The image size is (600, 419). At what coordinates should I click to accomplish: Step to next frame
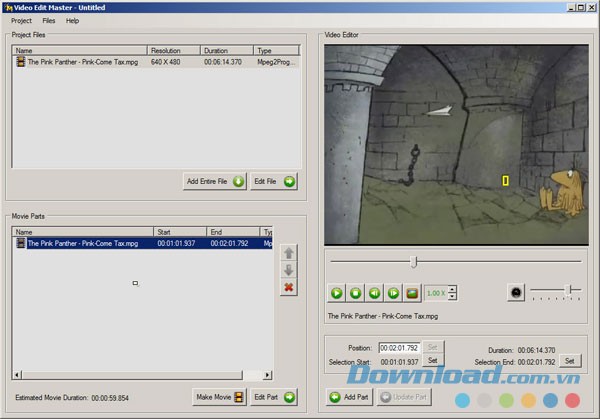point(393,293)
